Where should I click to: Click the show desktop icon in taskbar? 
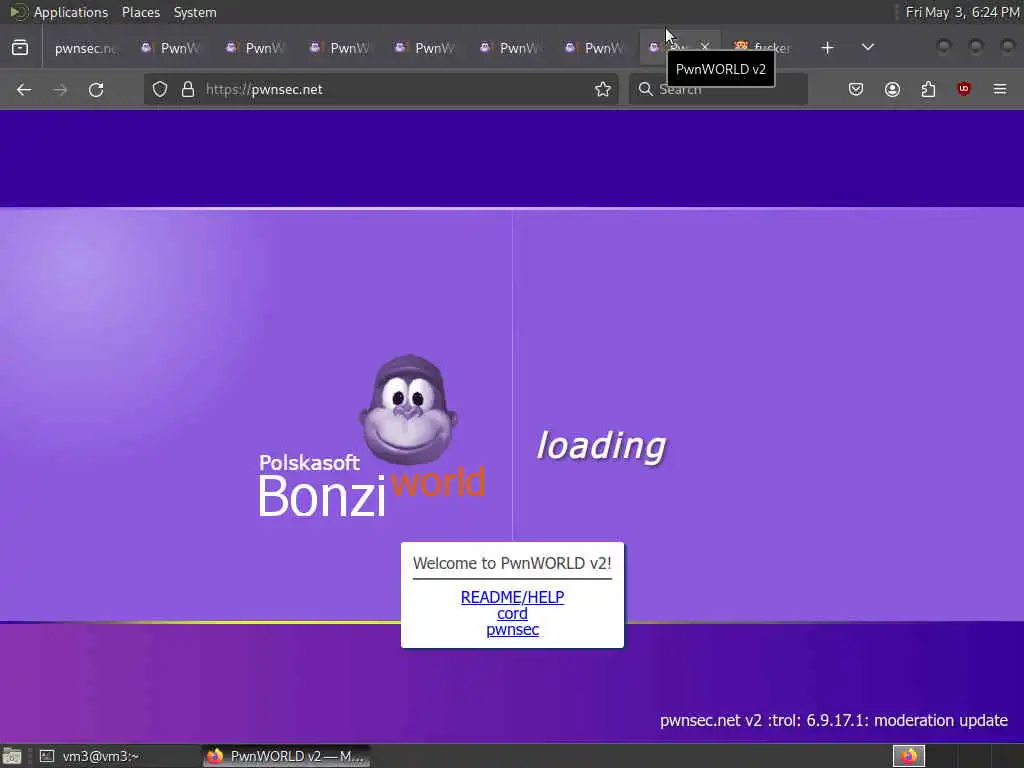pyautogui.click(x=12, y=756)
